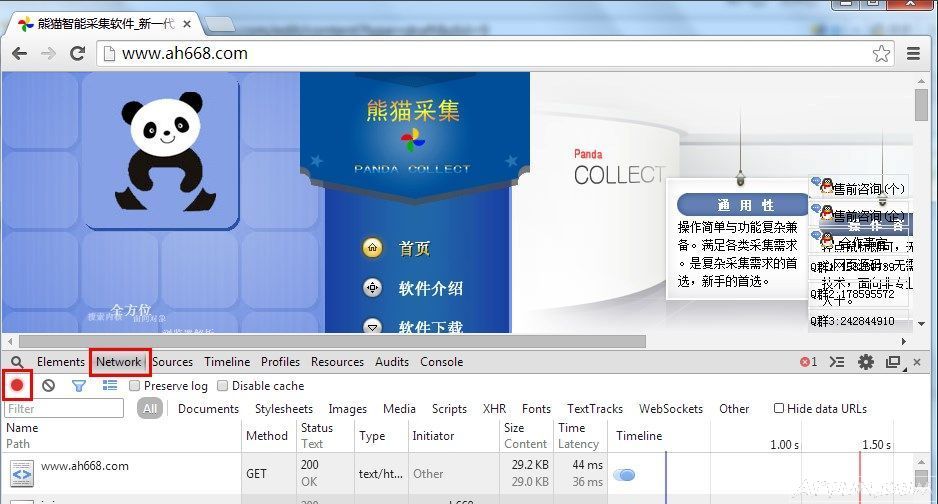Toggle the red network record button
This screenshot has height=504, width=938.
pos(17,386)
